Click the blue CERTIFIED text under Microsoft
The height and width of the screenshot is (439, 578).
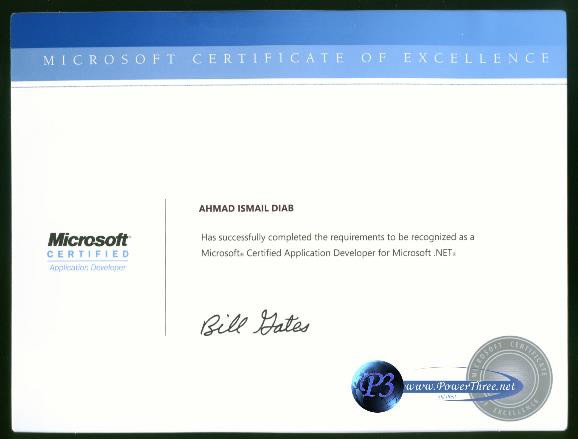click(x=88, y=254)
